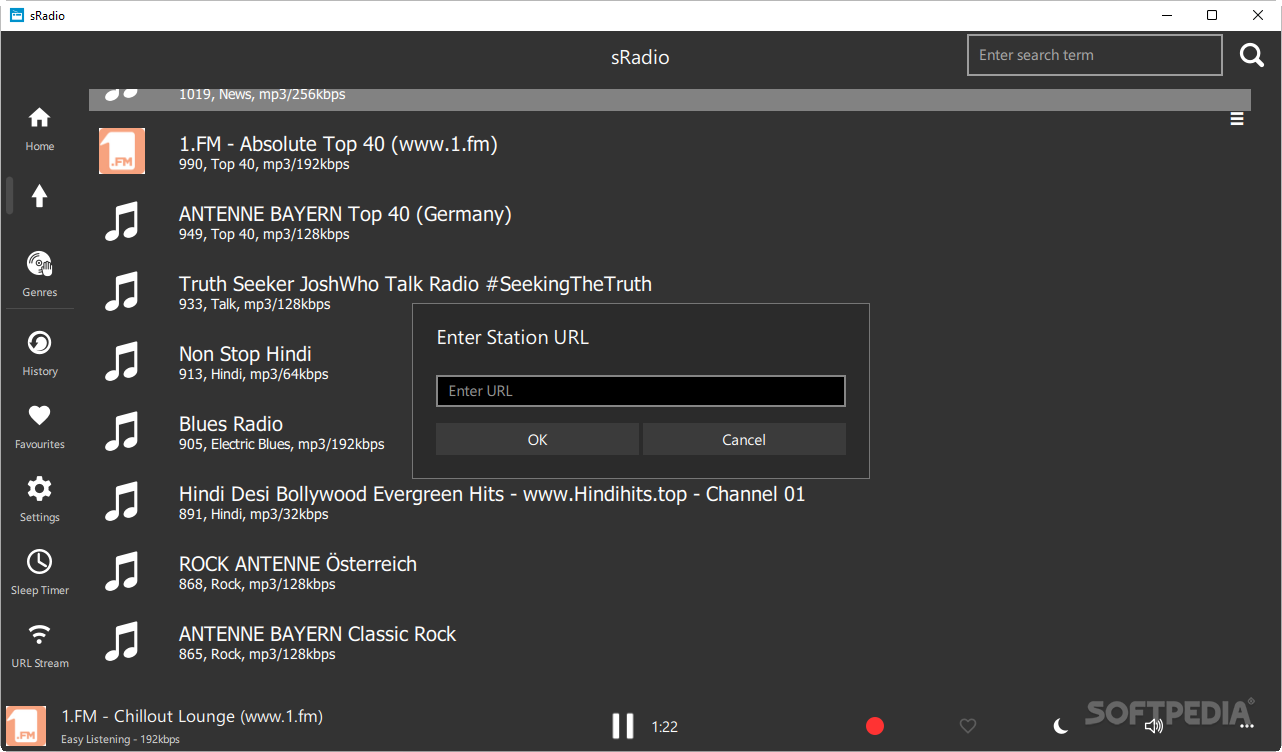Click the 868, Rock, mp3/128kbps details

point(257,584)
